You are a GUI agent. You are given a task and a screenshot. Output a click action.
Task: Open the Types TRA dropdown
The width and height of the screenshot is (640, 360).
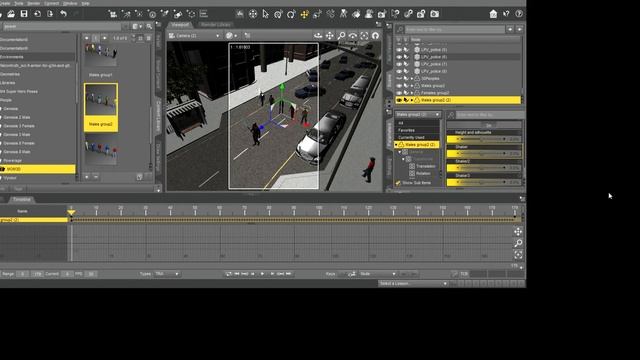pyautogui.click(x=167, y=274)
